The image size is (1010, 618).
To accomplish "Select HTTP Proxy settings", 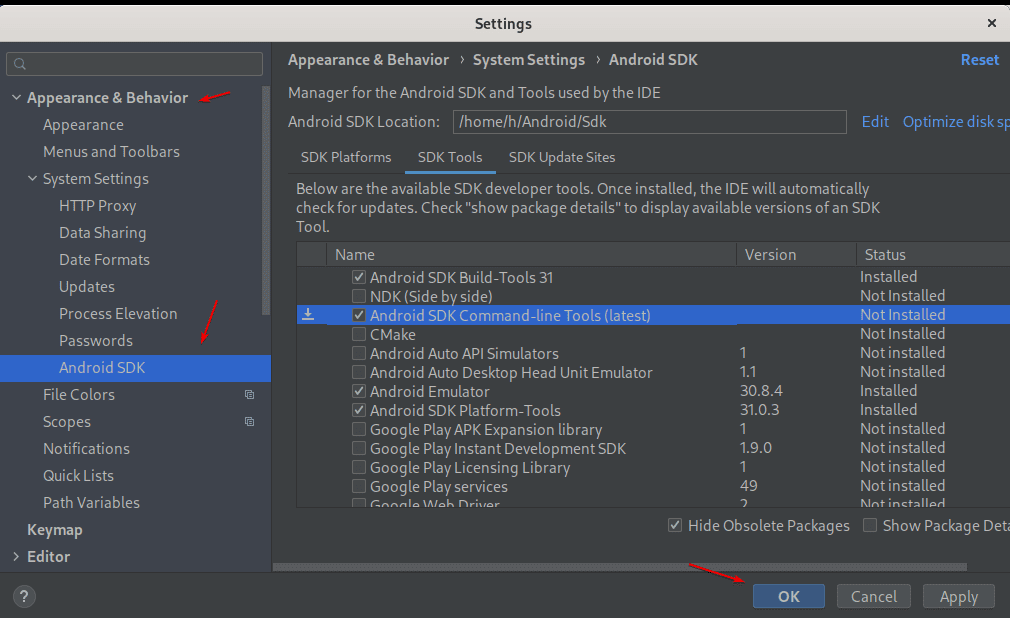I will click(x=98, y=206).
